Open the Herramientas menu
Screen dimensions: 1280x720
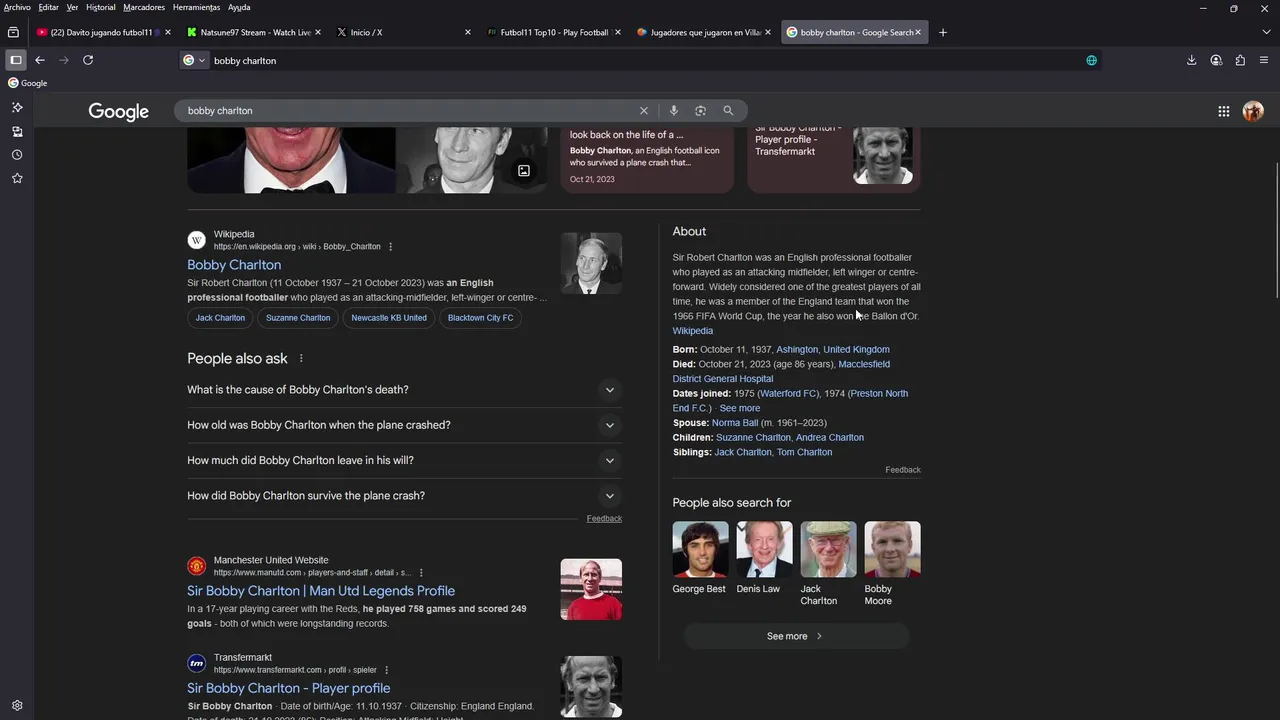[x=196, y=7]
